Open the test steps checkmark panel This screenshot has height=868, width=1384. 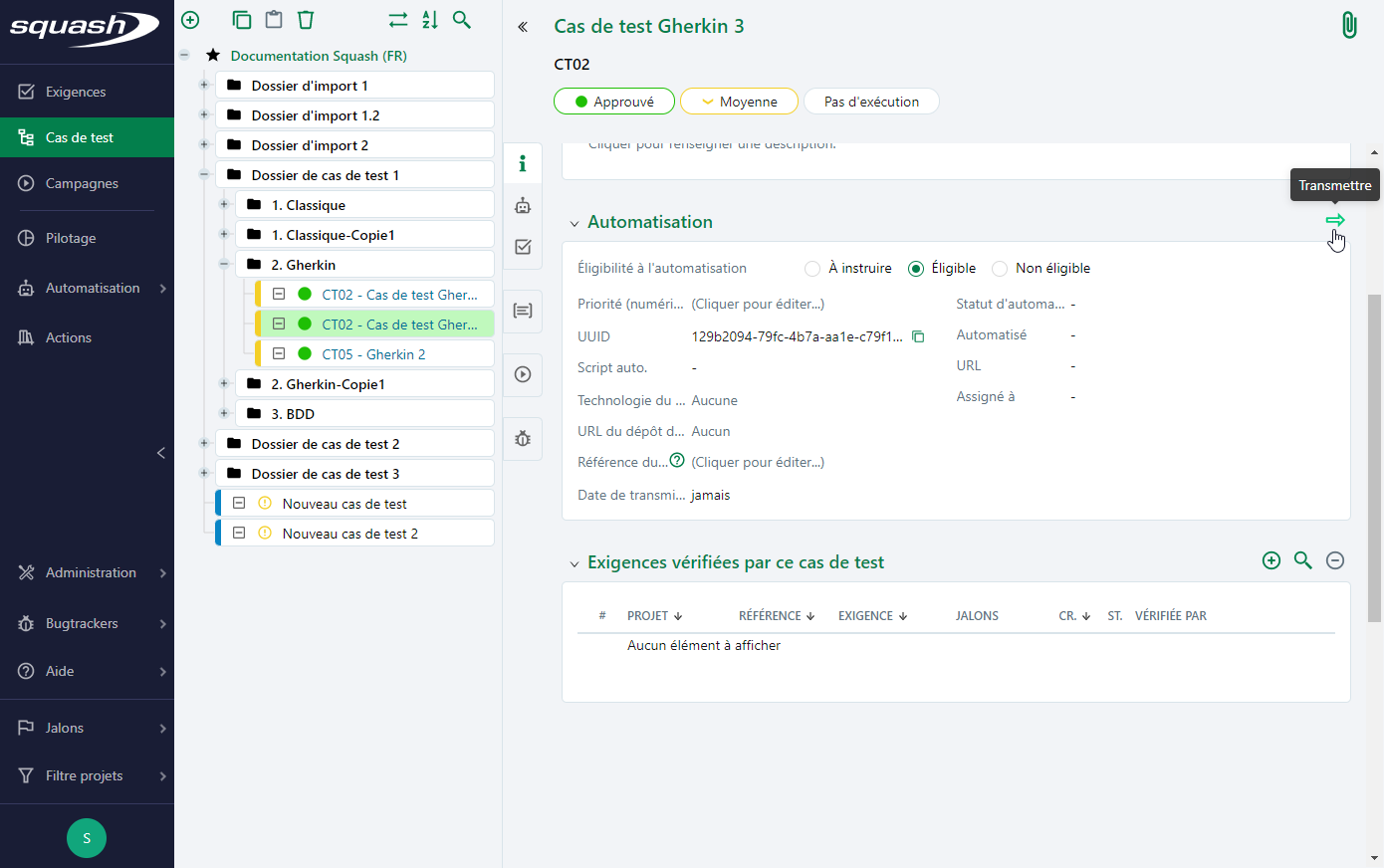pyautogui.click(x=523, y=247)
